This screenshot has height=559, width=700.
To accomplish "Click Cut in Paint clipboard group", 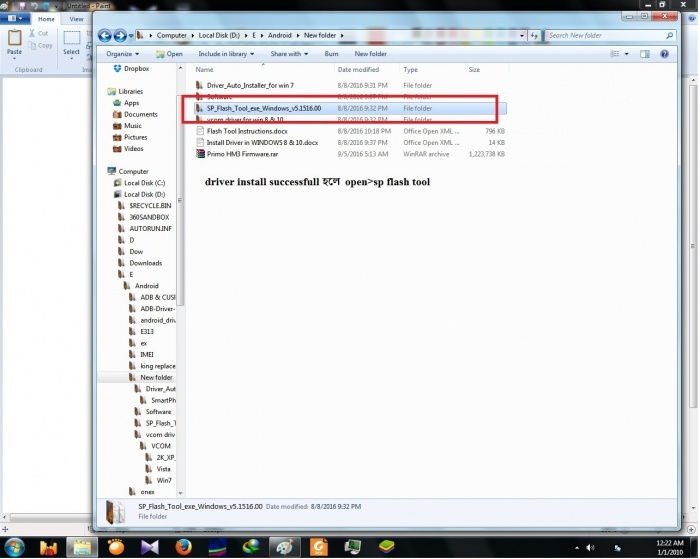I will tap(38, 33).
